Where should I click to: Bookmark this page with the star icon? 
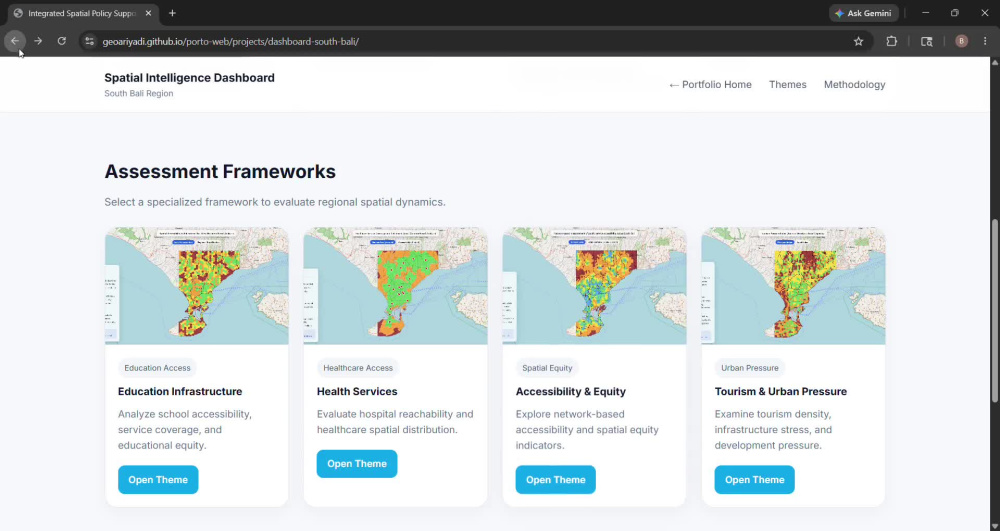tap(858, 41)
